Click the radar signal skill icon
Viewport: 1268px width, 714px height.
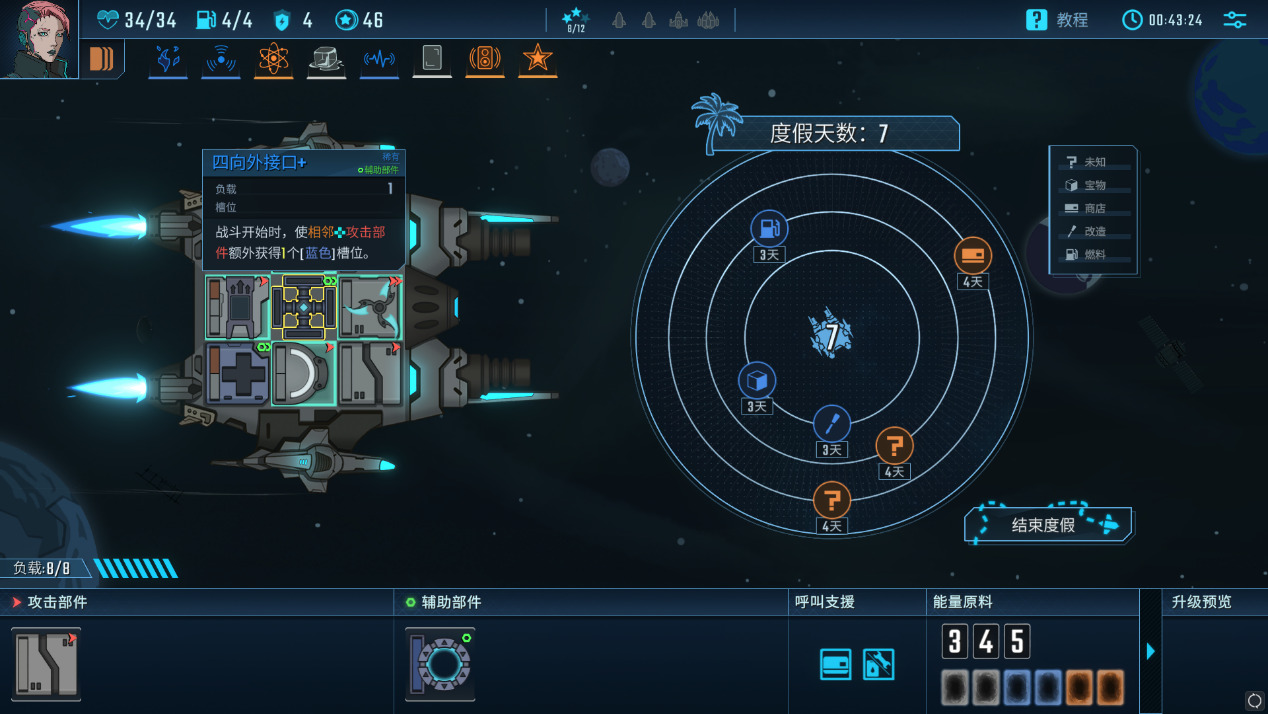[221, 60]
